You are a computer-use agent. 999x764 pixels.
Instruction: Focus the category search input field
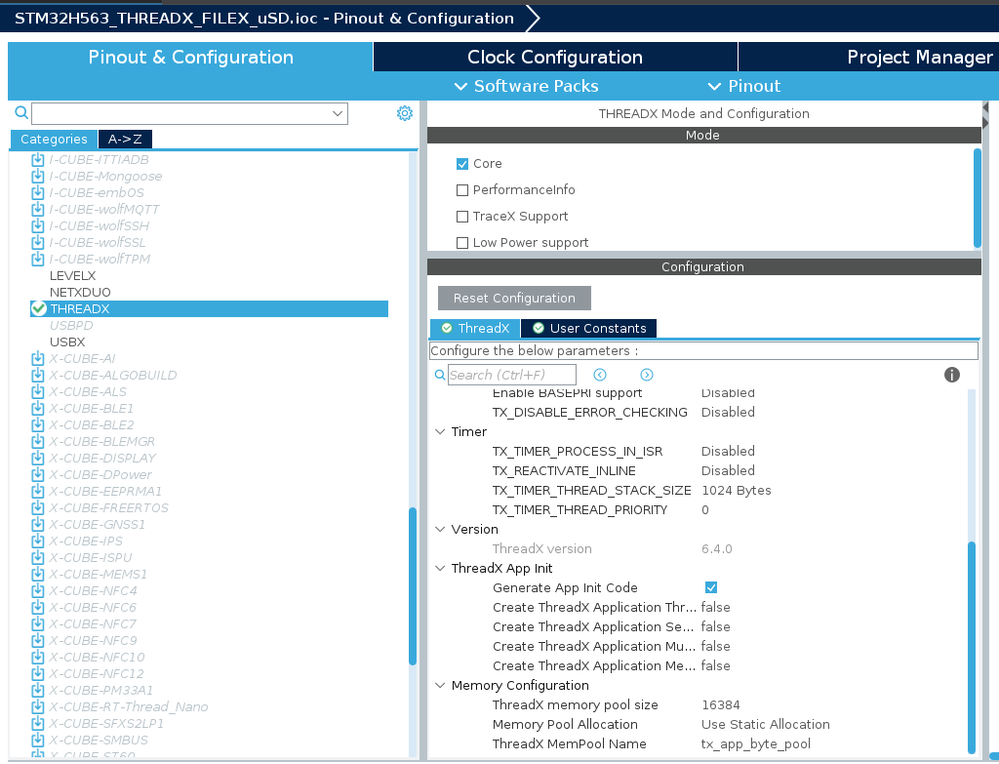(x=189, y=113)
